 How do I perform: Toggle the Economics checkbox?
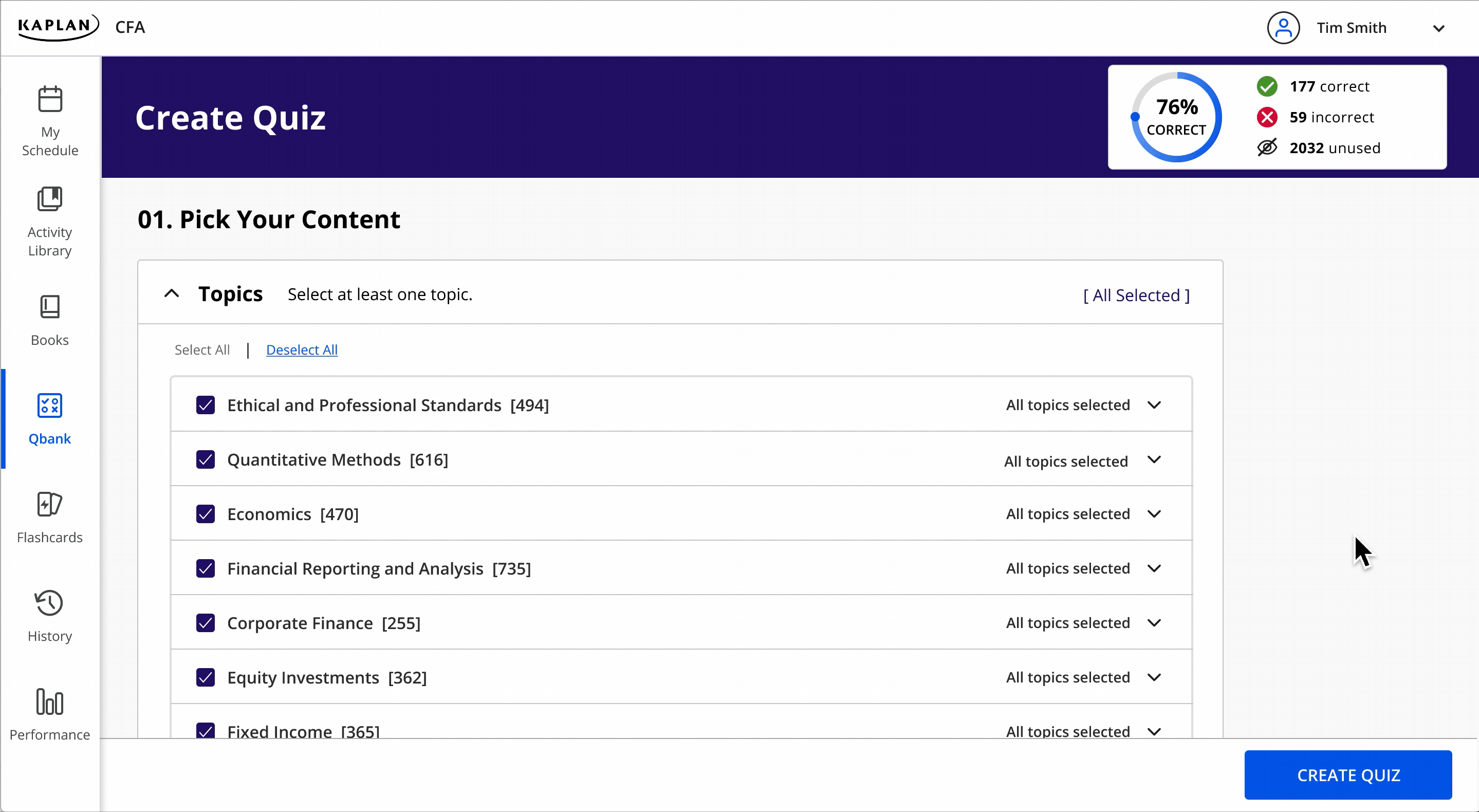[x=206, y=514]
